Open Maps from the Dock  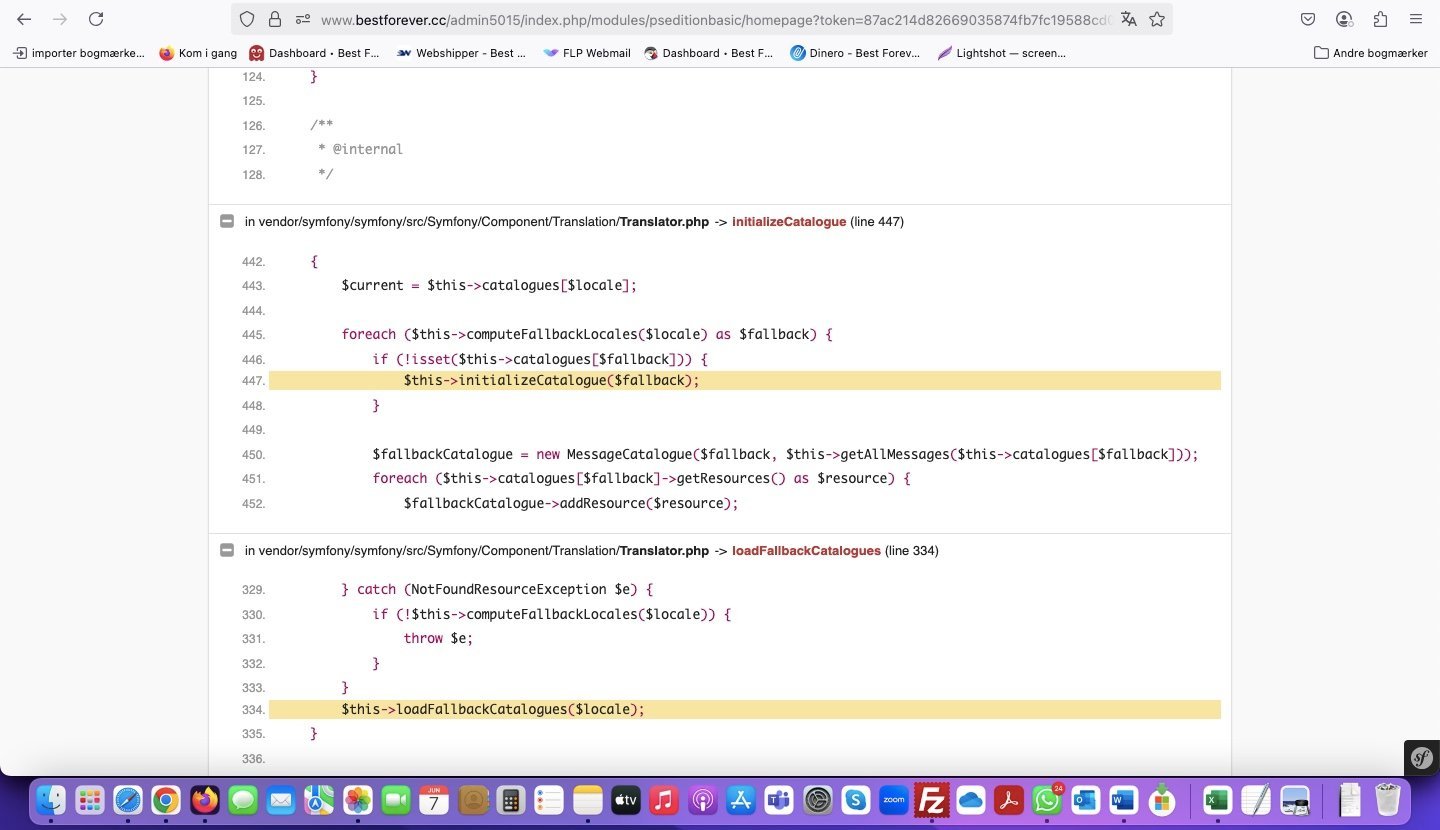(319, 800)
